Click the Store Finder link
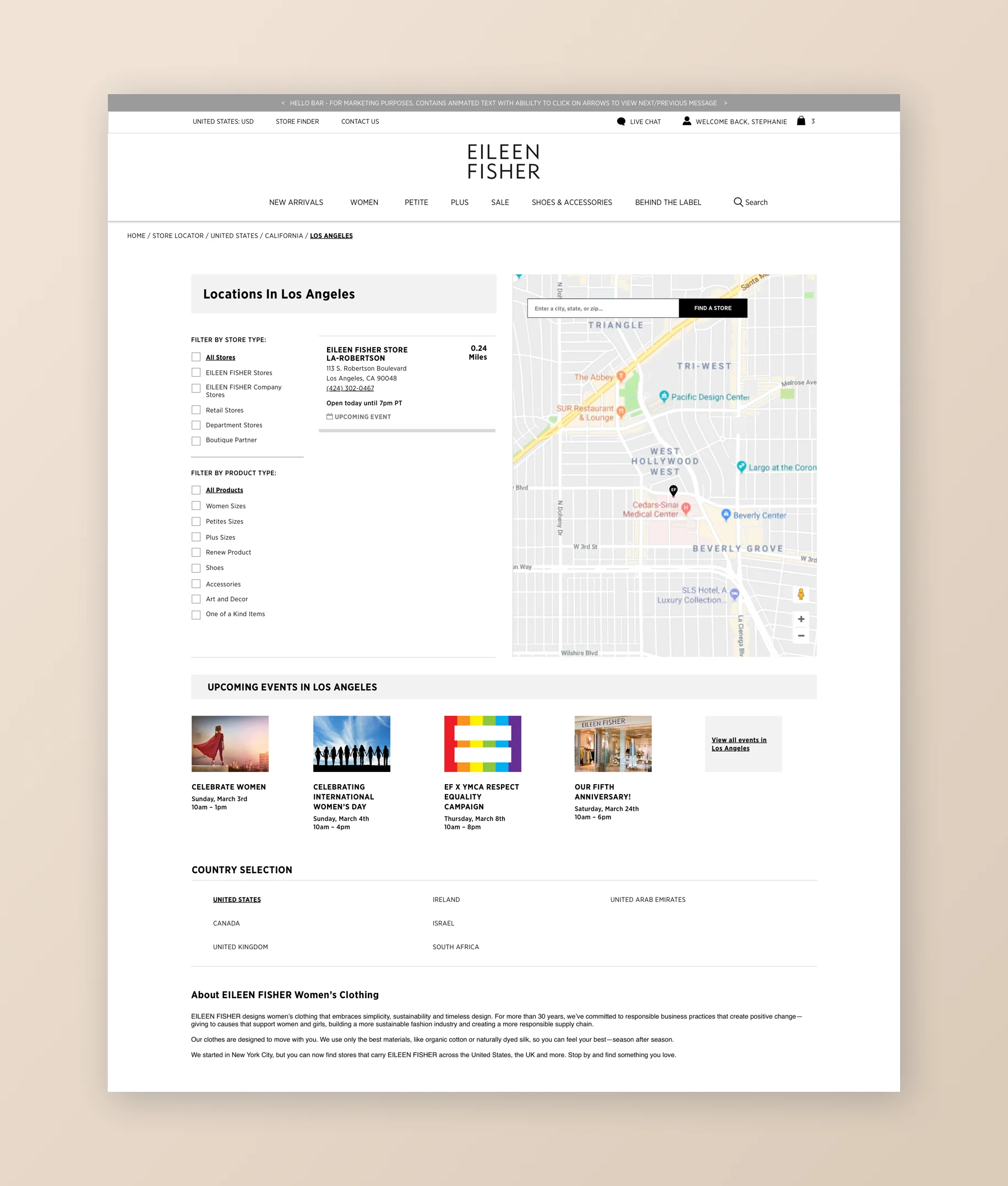The height and width of the screenshot is (1186, 1008). click(297, 122)
